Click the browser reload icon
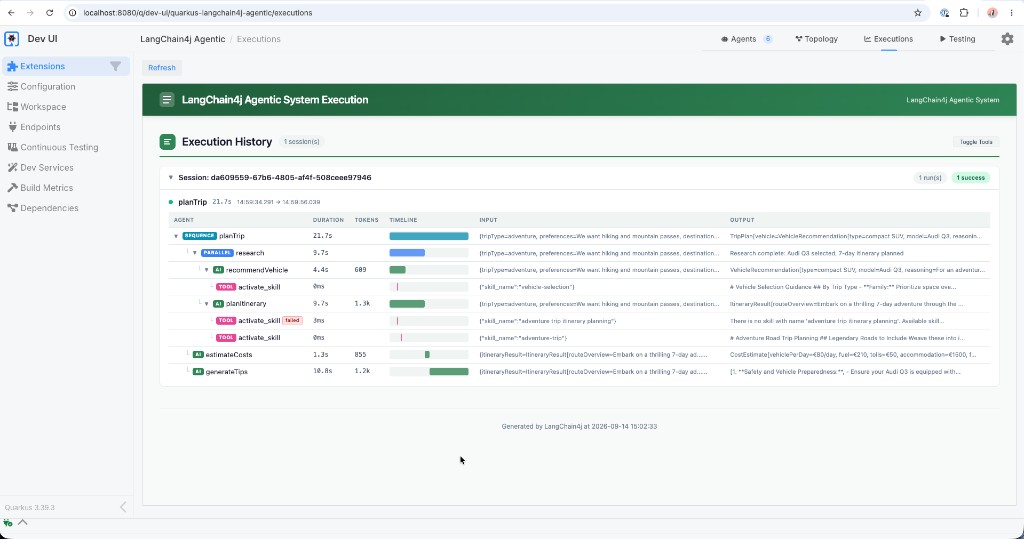The height and width of the screenshot is (539, 1024). click(x=50, y=12)
